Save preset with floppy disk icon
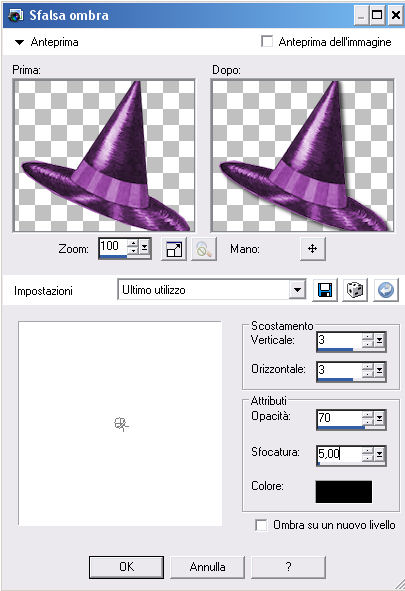Viewport: 405px width, 591px height. point(325,290)
